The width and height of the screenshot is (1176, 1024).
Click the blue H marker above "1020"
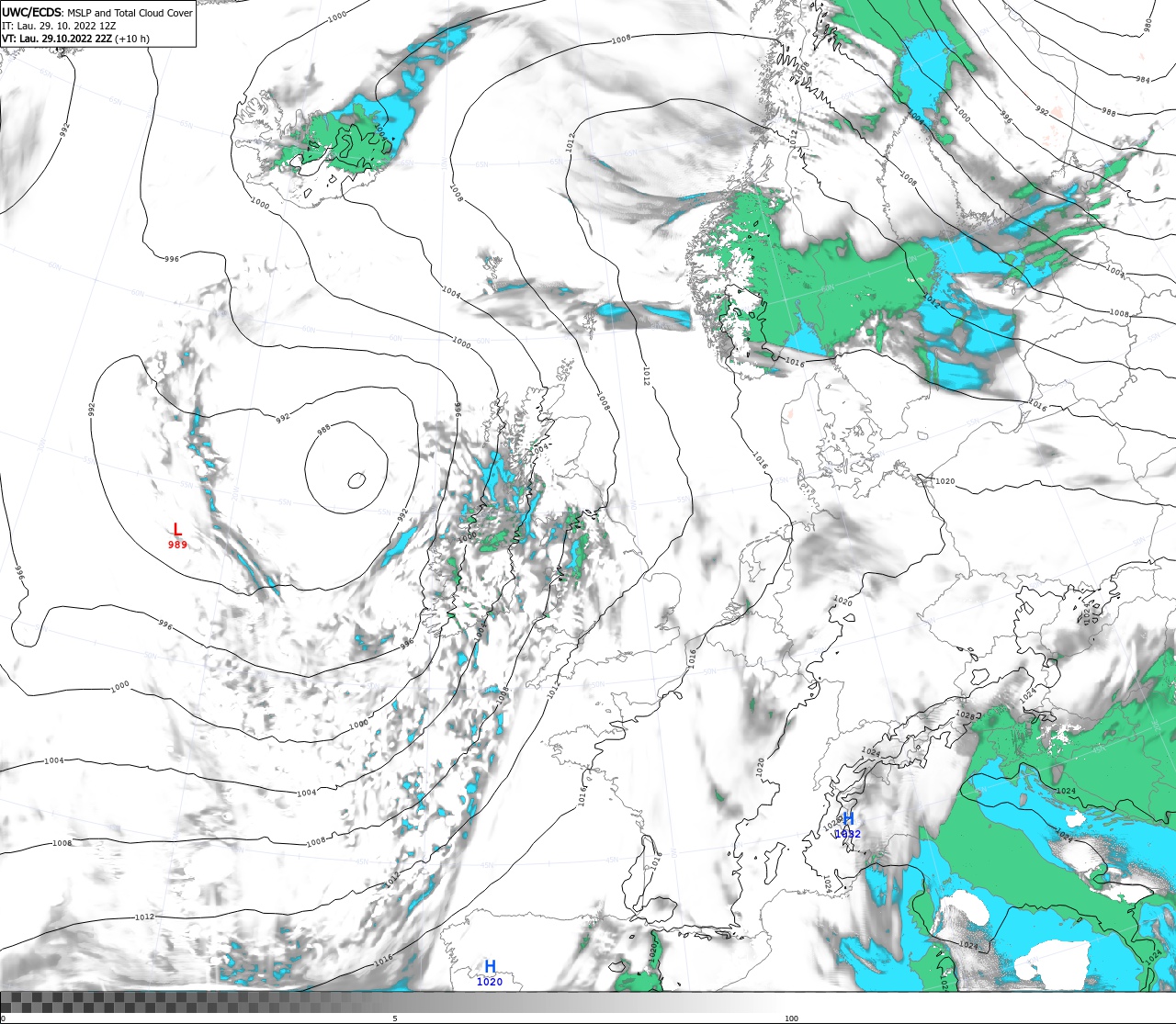(x=490, y=966)
